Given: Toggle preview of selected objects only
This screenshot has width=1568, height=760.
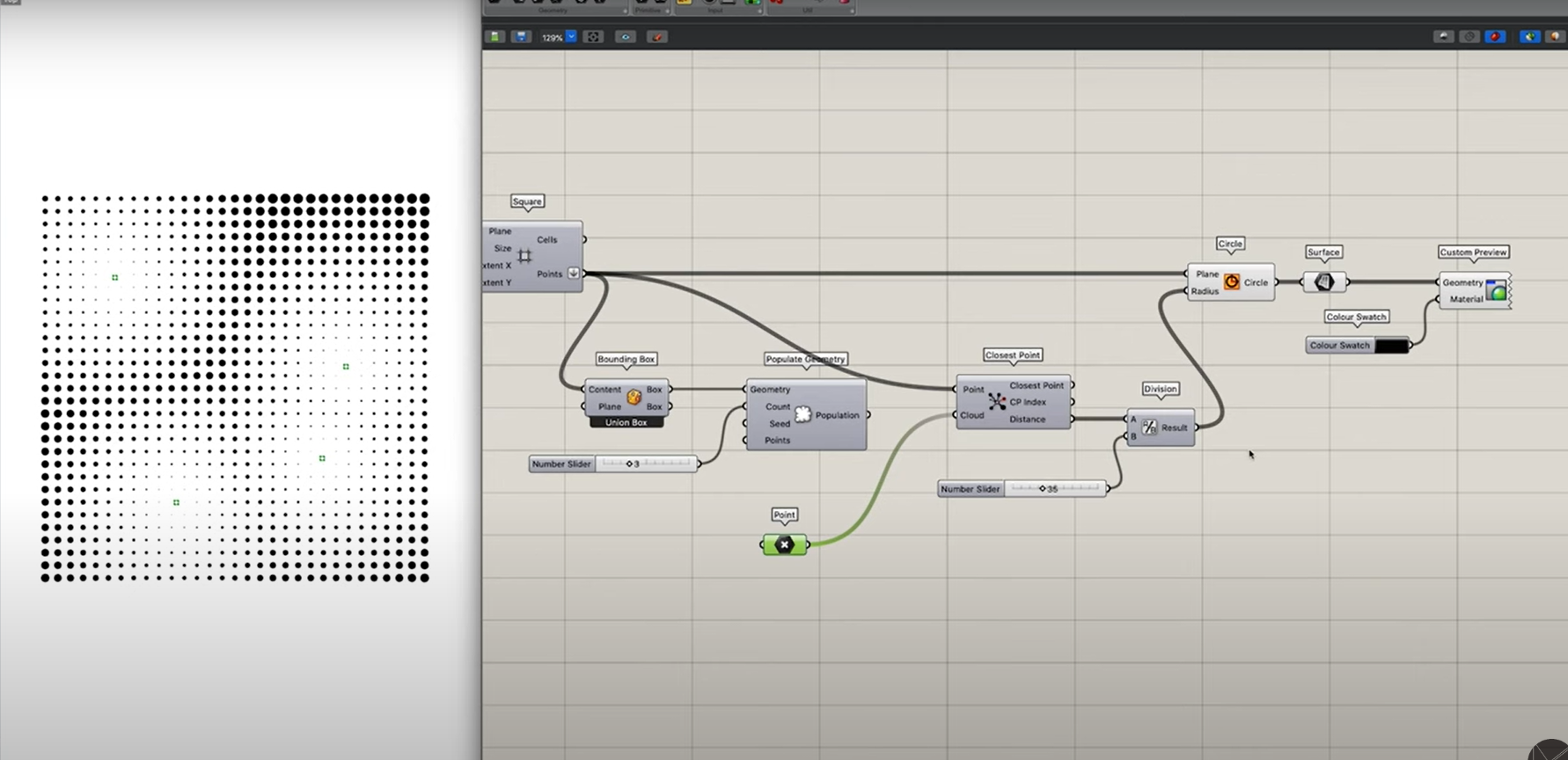Looking at the screenshot, I should pos(1530,37).
